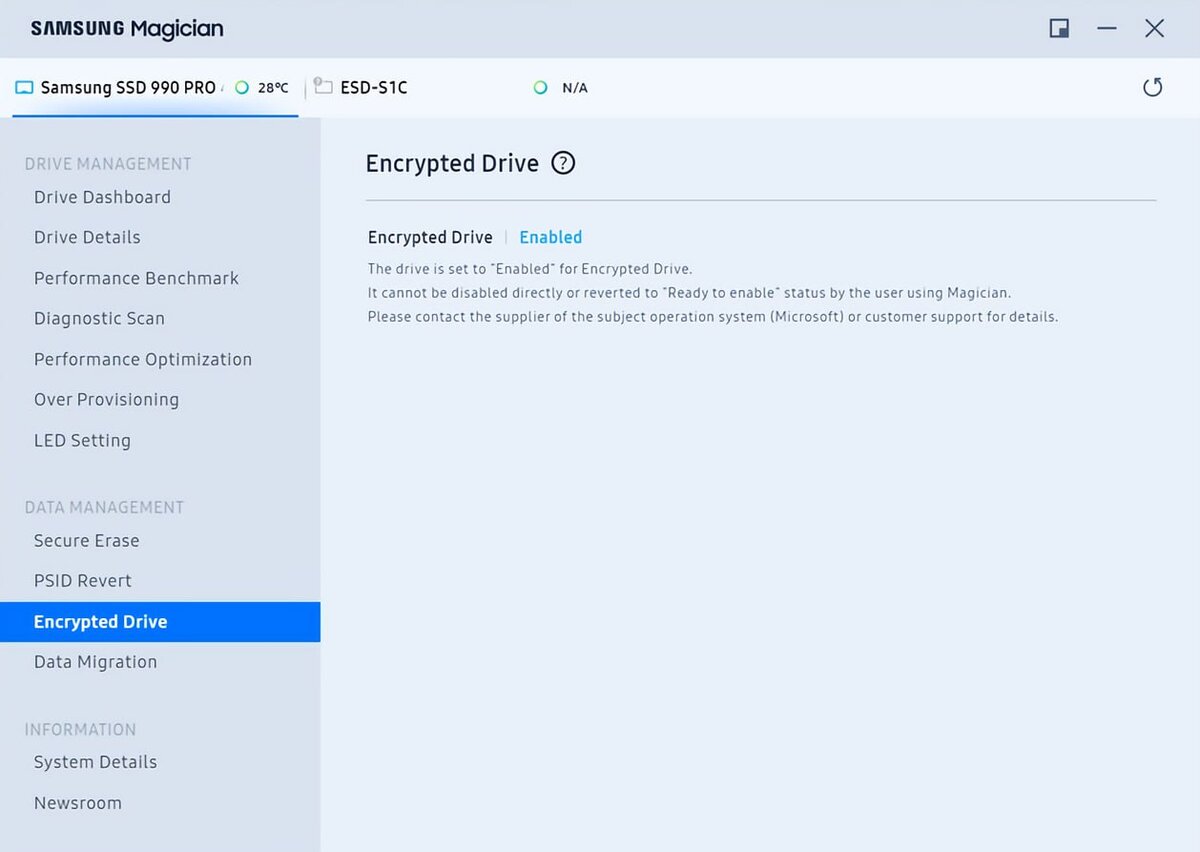Viewport: 1200px width, 852px height.
Task: Click the Encrypted Drive label beside Enabled
Action: 430,237
